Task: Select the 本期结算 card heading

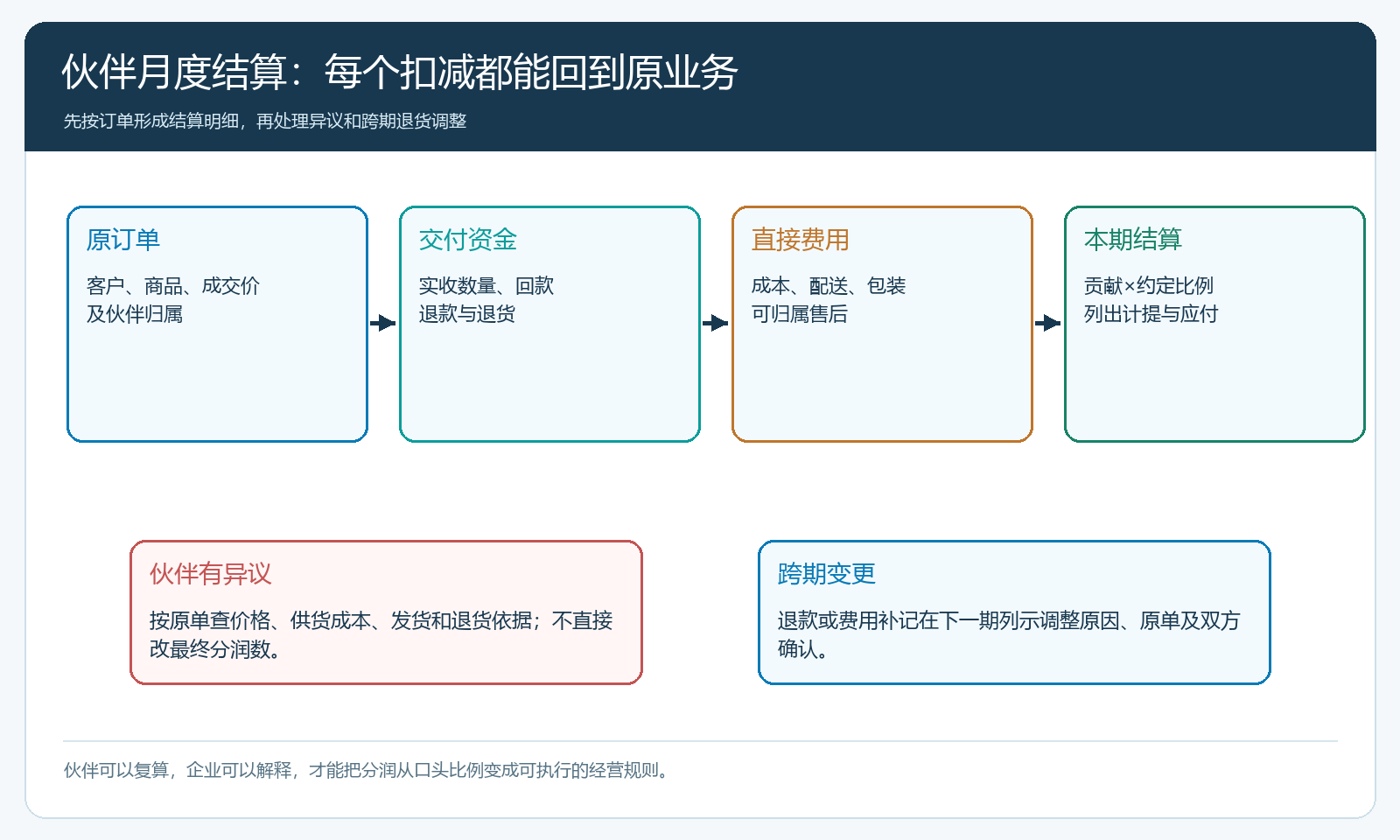Action: pyautogui.click(x=1133, y=240)
